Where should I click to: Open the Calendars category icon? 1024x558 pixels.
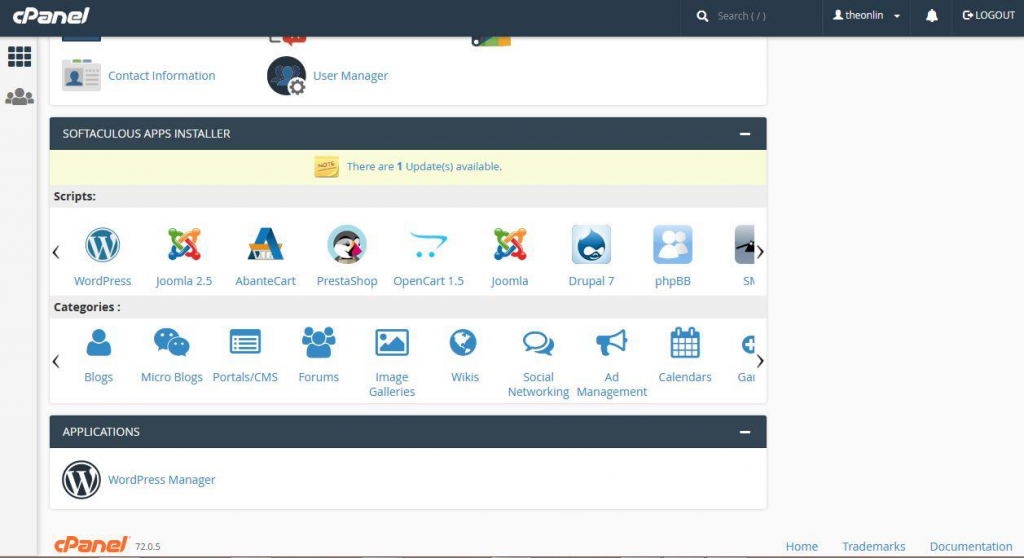(x=685, y=343)
